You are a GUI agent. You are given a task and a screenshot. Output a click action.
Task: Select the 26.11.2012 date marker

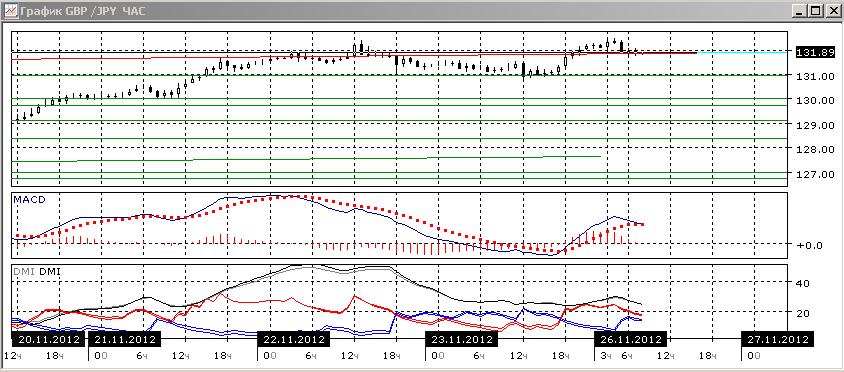click(x=630, y=340)
